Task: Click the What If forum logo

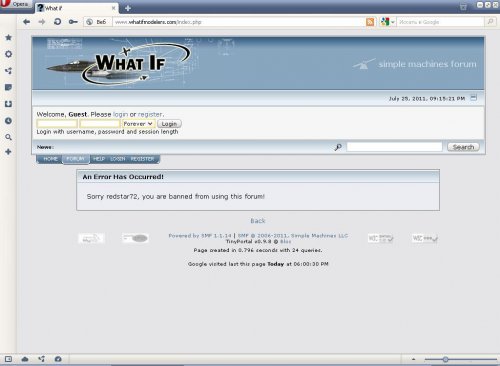Action: coord(119,63)
